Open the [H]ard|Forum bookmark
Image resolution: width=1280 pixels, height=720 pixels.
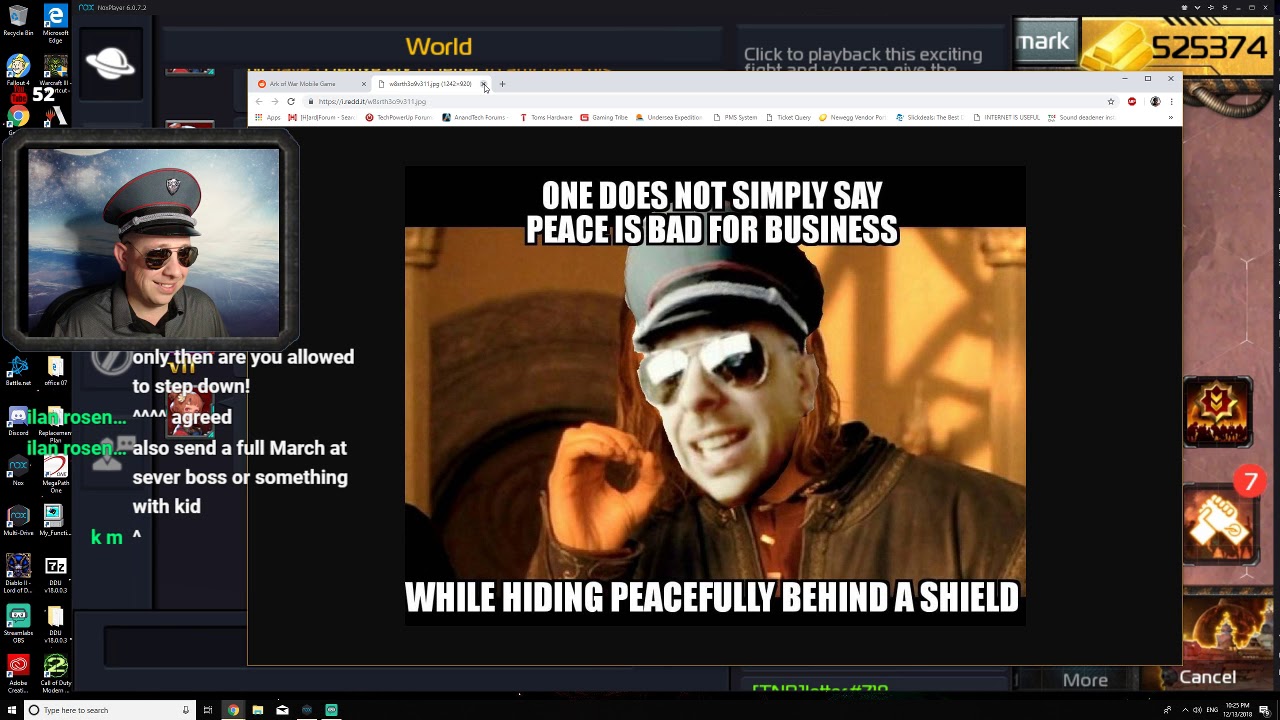pos(321,117)
